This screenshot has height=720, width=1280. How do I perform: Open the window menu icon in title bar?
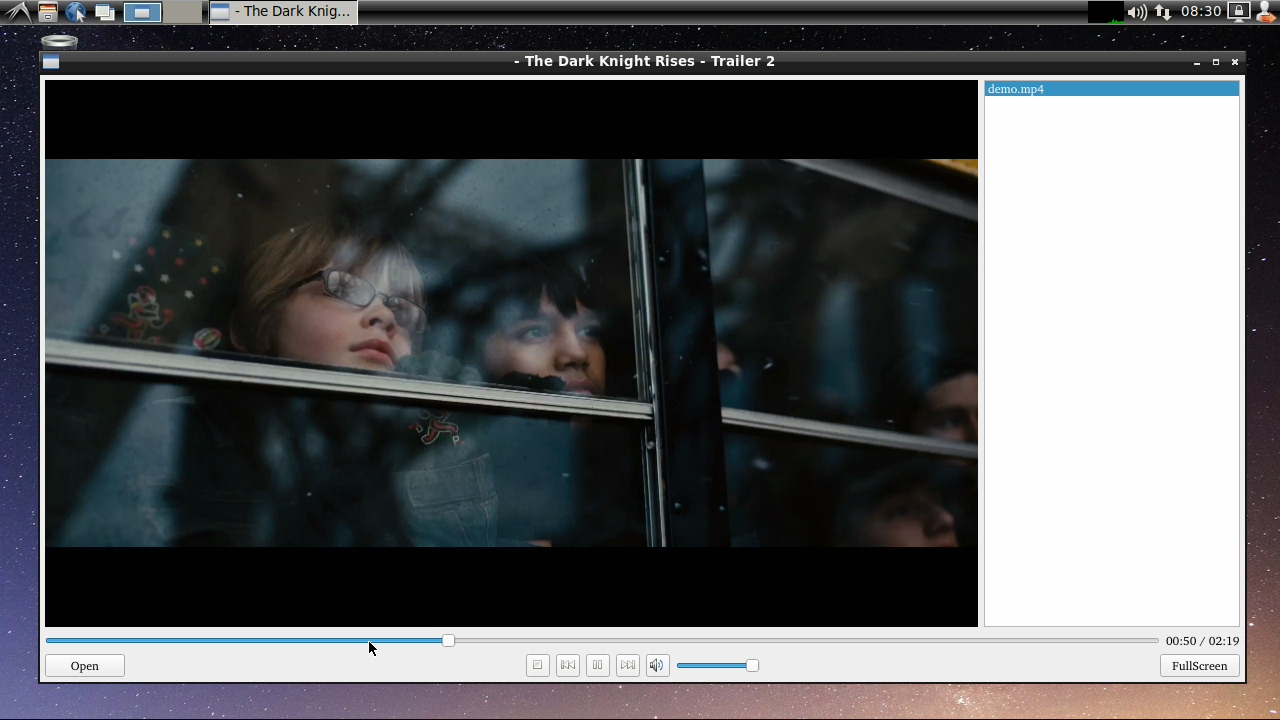pos(51,62)
